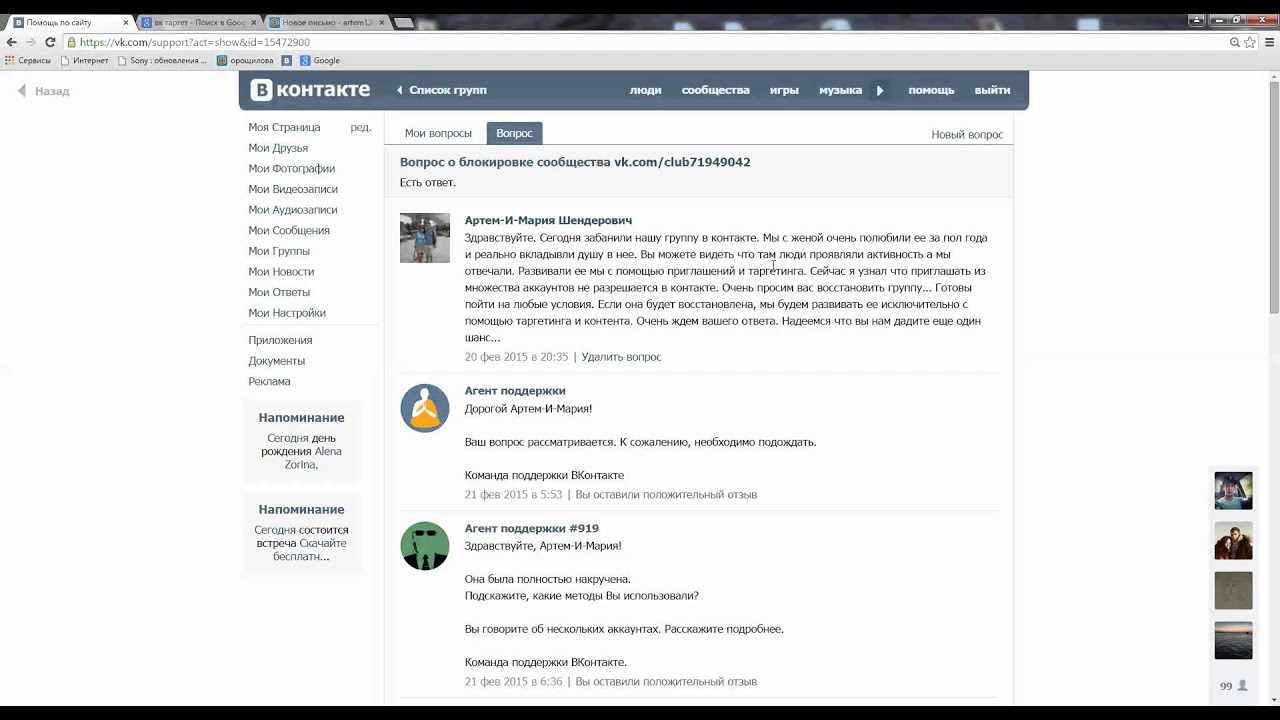The height and width of the screenshot is (720, 1280).
Task: Open the Sony : обновления bookmark
Action: click(162, 61)
